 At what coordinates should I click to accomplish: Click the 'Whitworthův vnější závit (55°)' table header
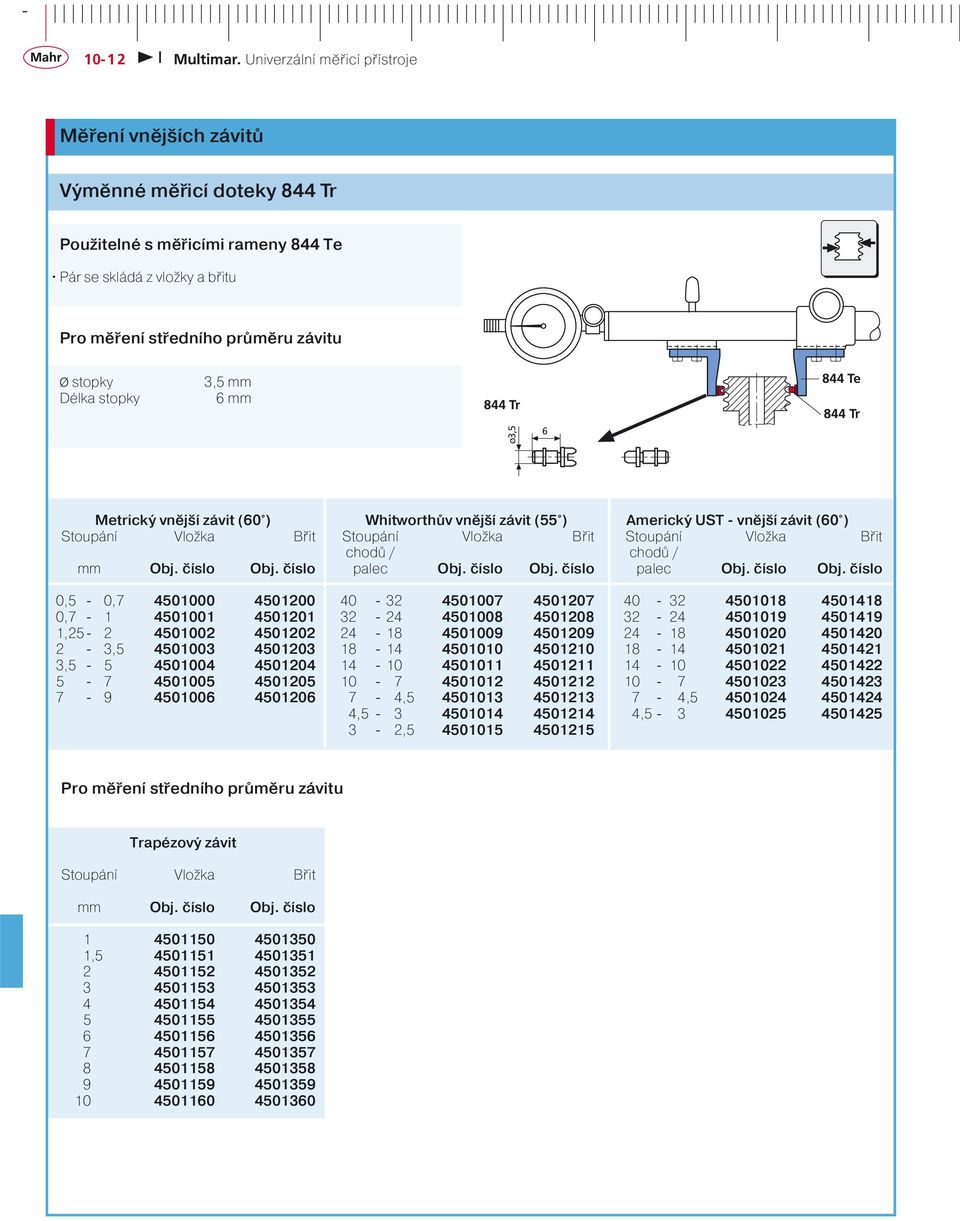coord(466,520)
